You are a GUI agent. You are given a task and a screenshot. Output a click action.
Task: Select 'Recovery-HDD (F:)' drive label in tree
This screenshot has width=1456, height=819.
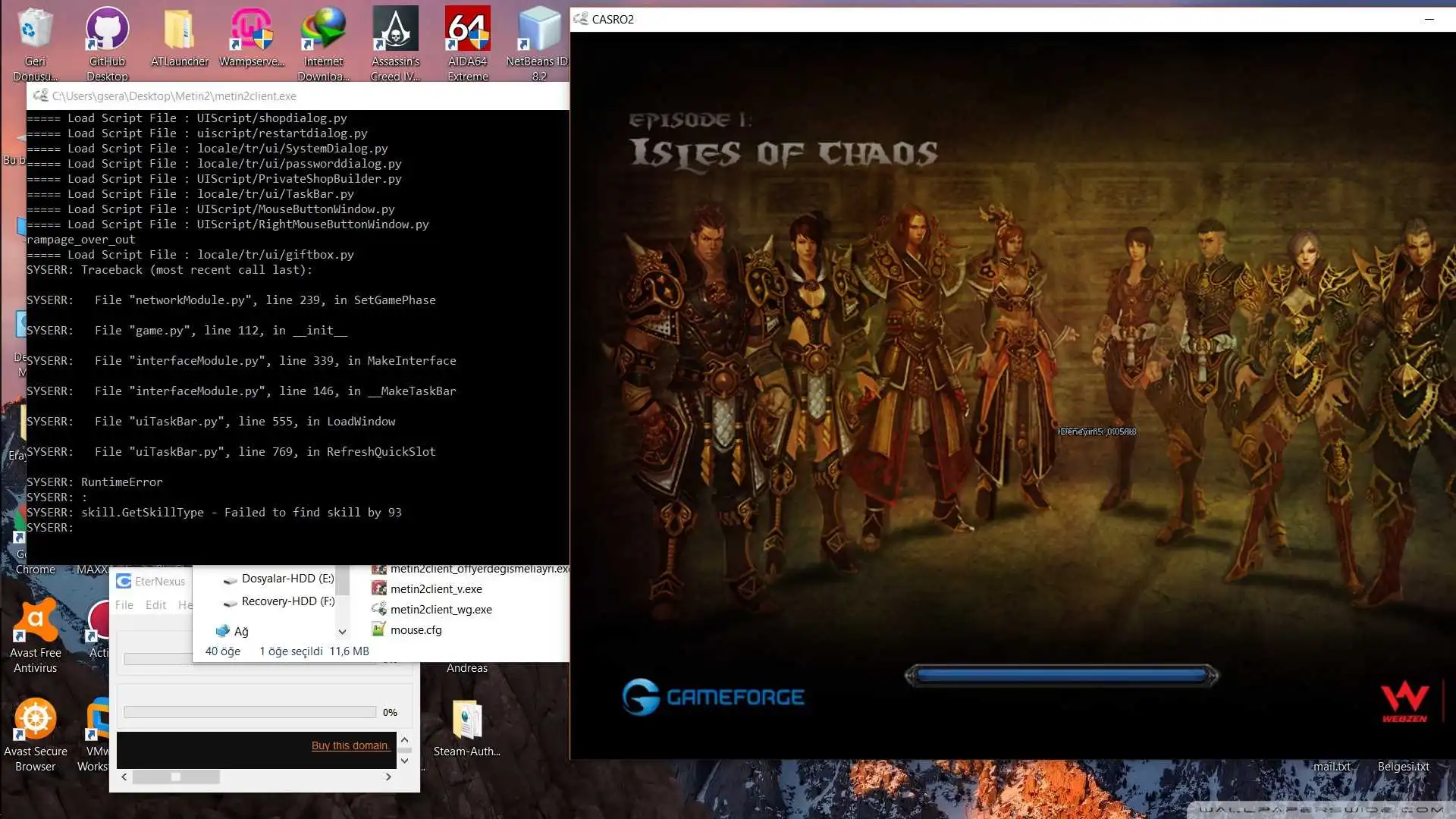[287, 601]
